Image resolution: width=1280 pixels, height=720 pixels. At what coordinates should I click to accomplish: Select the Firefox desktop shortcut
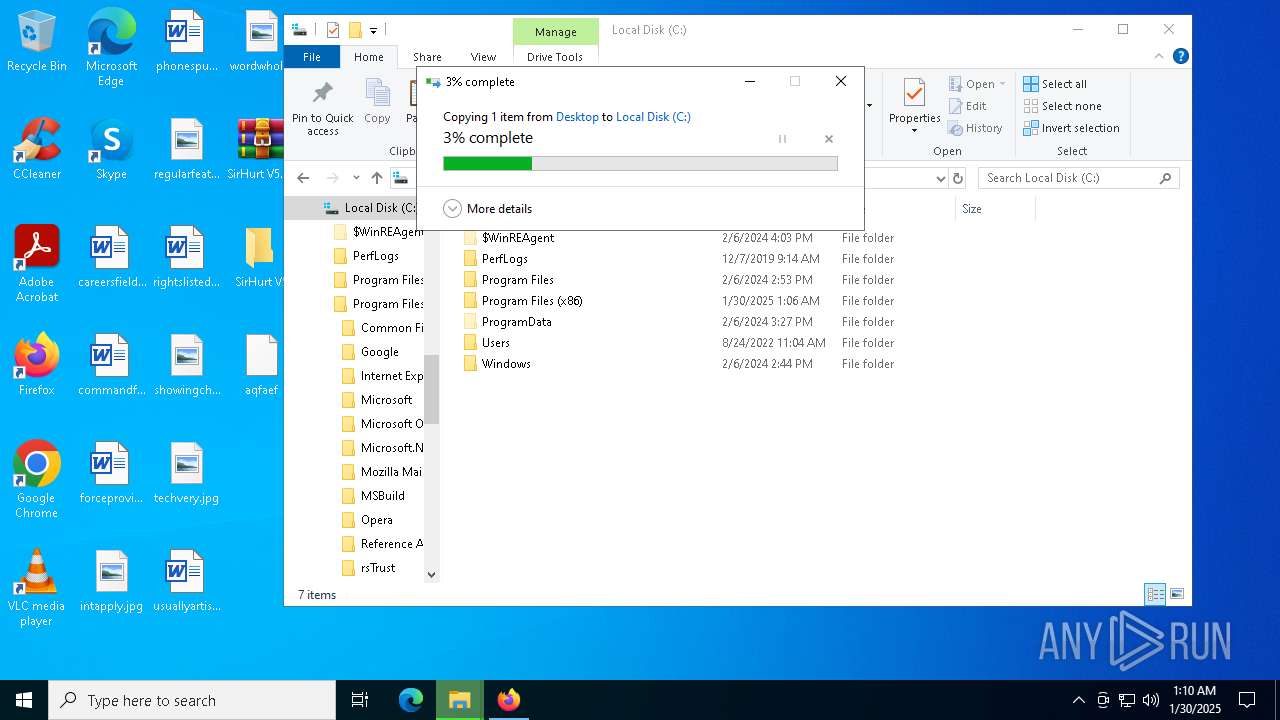tap(37, 365)
